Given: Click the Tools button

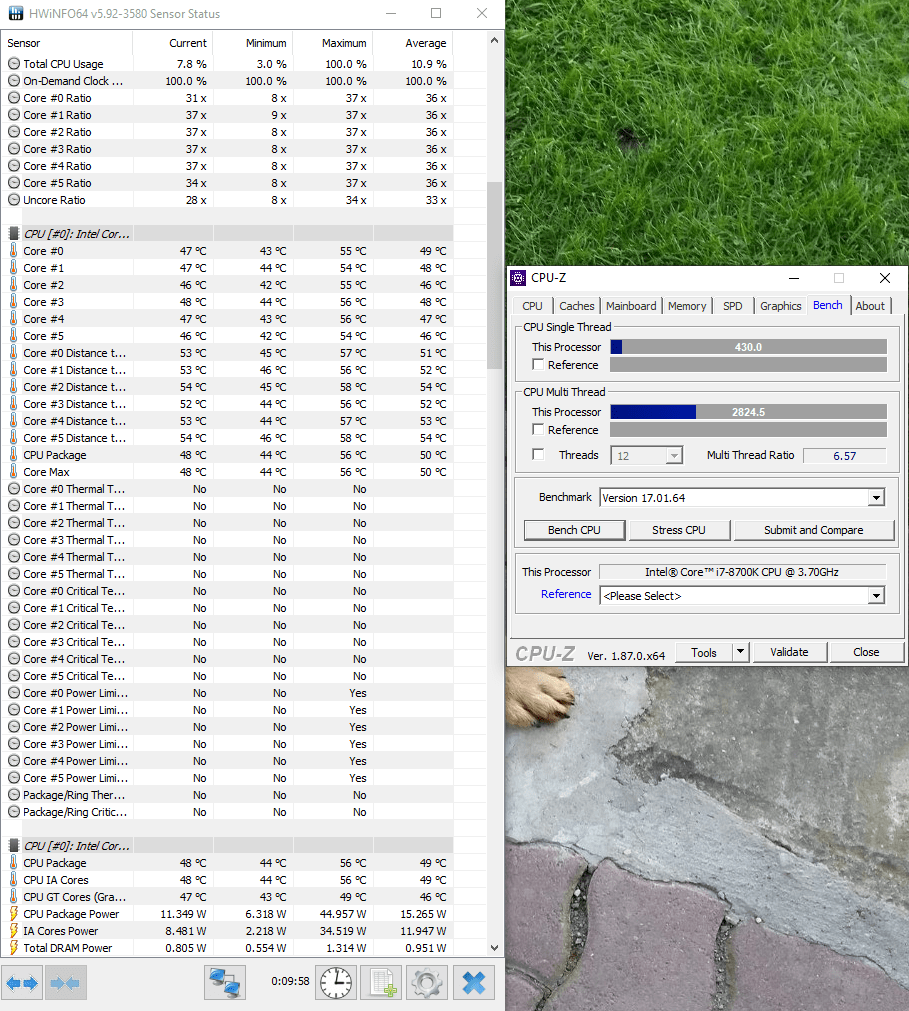Looking at the screenshot, I should [704, 653].
